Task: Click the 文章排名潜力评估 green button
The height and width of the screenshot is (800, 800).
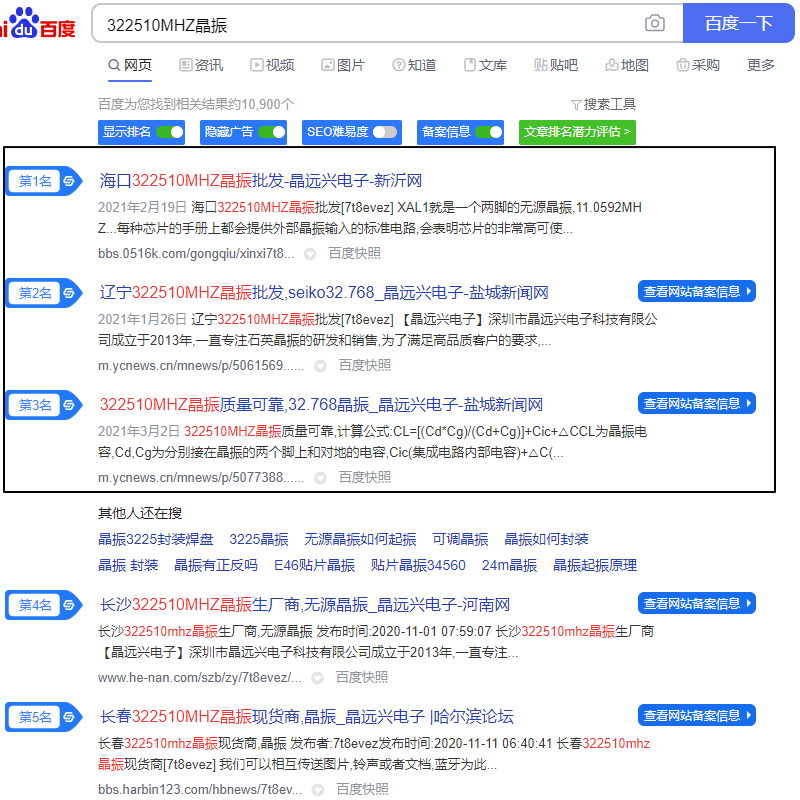Action: pyautogui.click(x=577, y=132)
